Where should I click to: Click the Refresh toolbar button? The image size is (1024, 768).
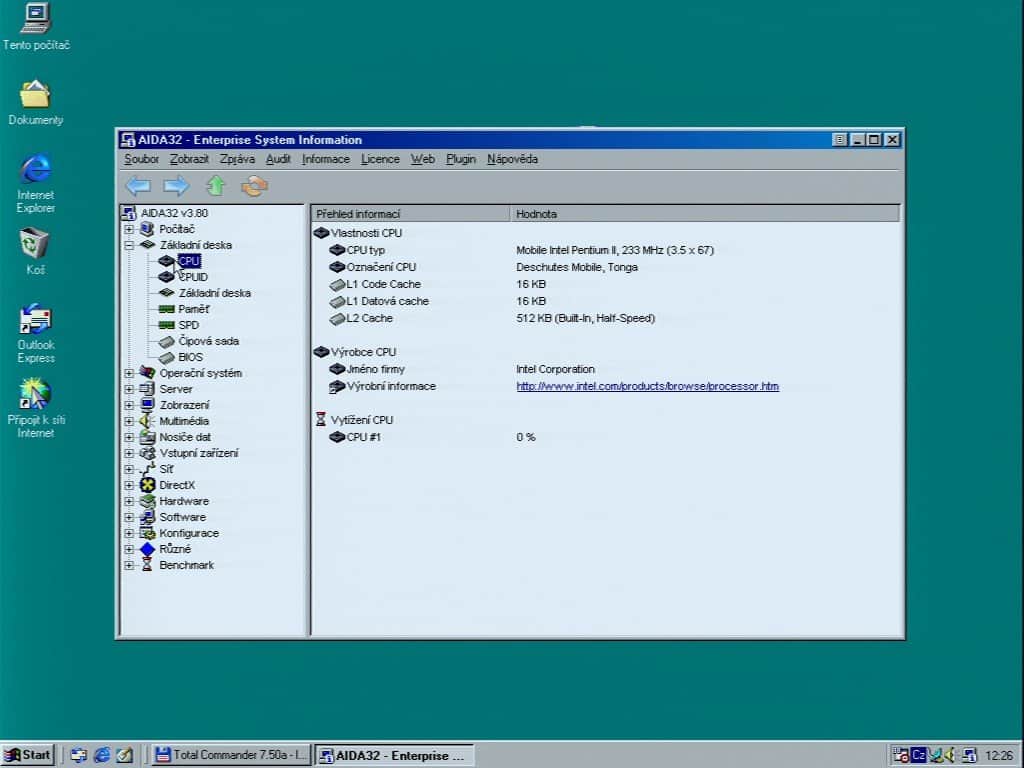pyautogui.click(x=254, y=186)
